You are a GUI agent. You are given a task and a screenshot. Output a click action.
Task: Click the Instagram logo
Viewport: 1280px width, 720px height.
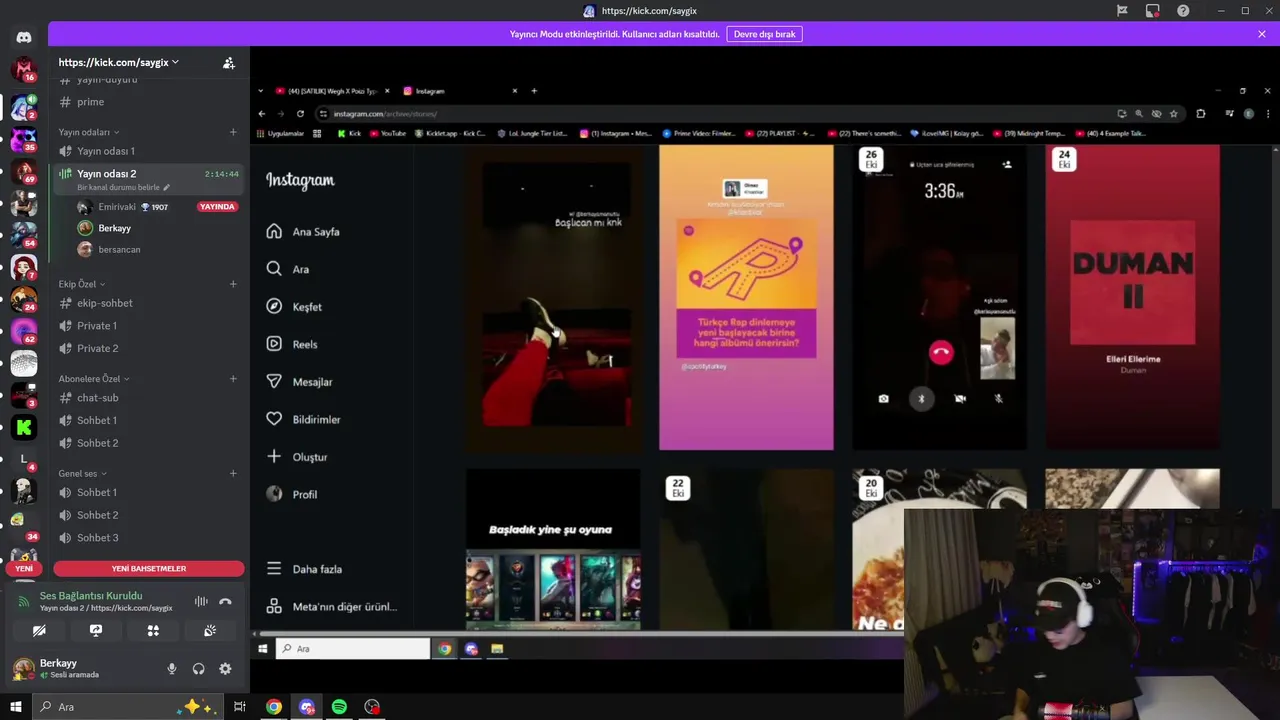300,181
